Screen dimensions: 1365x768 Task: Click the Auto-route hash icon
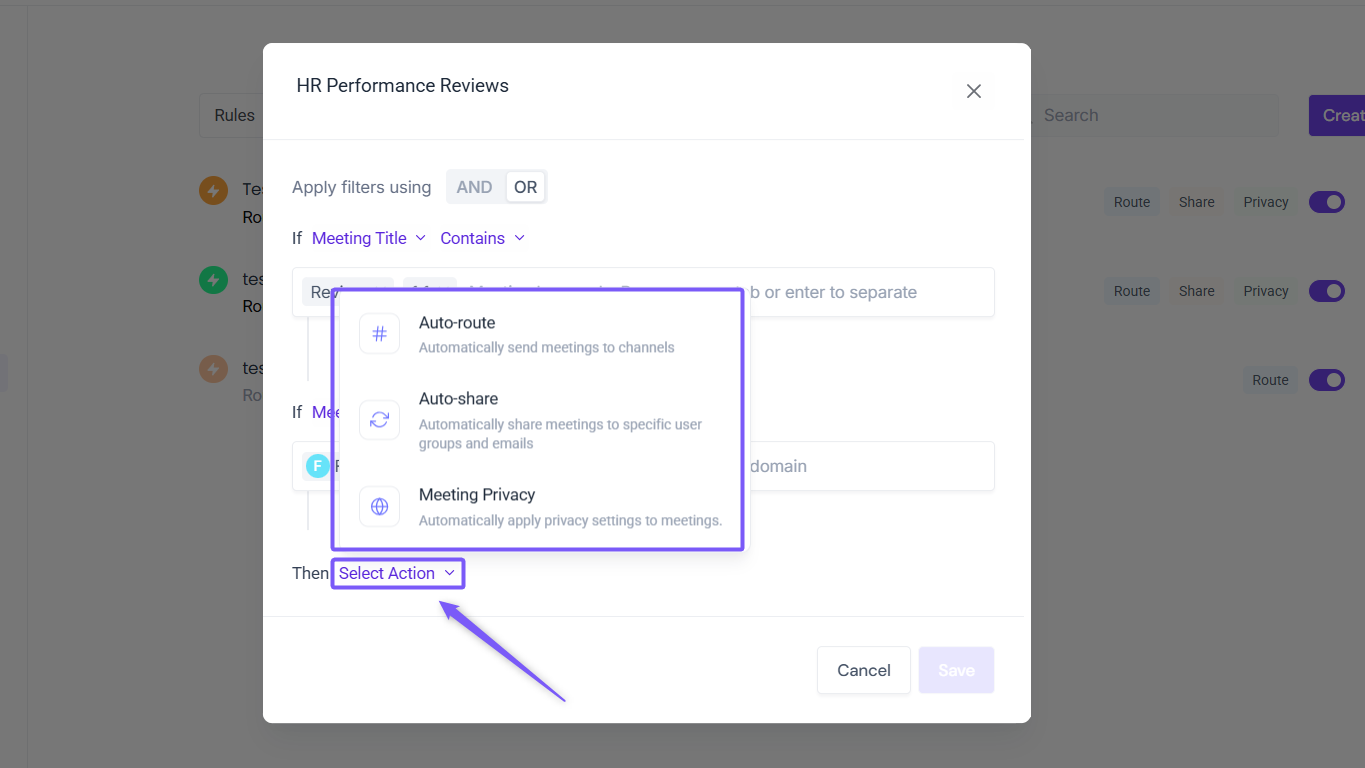(379, 334)
